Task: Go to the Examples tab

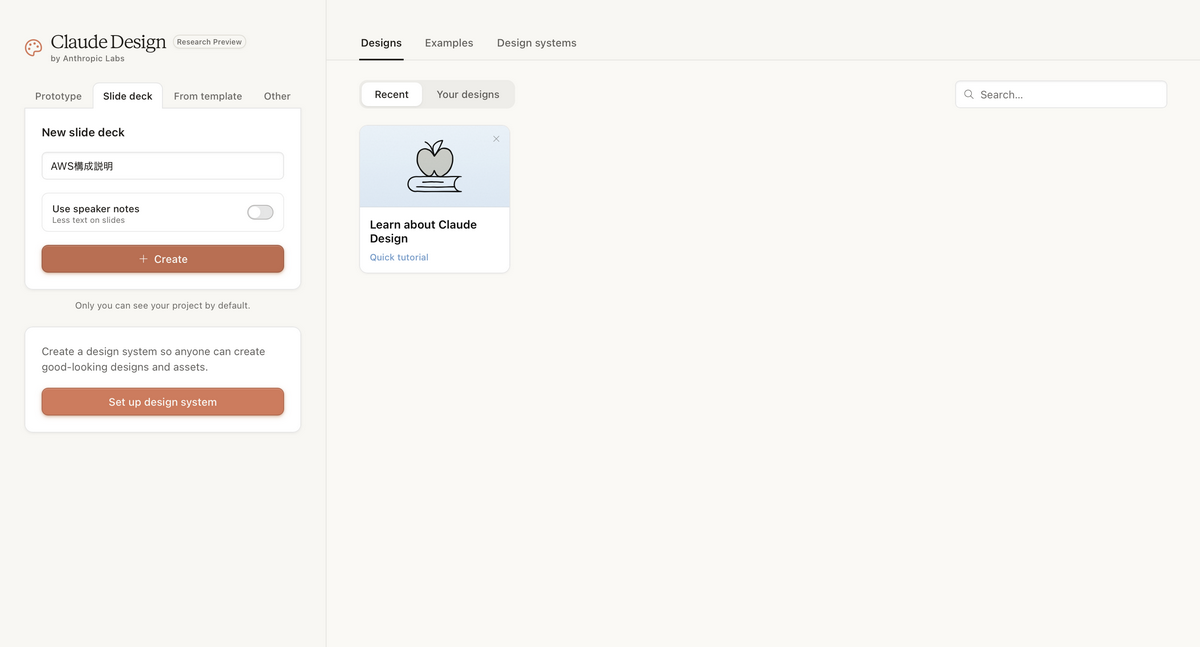Action: [449, 43]
